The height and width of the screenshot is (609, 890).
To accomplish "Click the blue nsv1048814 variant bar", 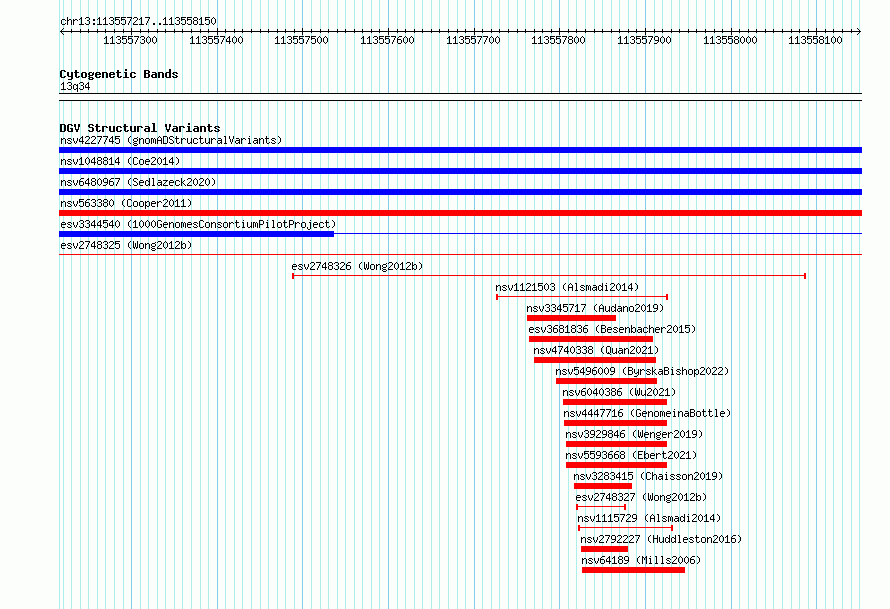I will pyautogui.click(x=460, y=171).
